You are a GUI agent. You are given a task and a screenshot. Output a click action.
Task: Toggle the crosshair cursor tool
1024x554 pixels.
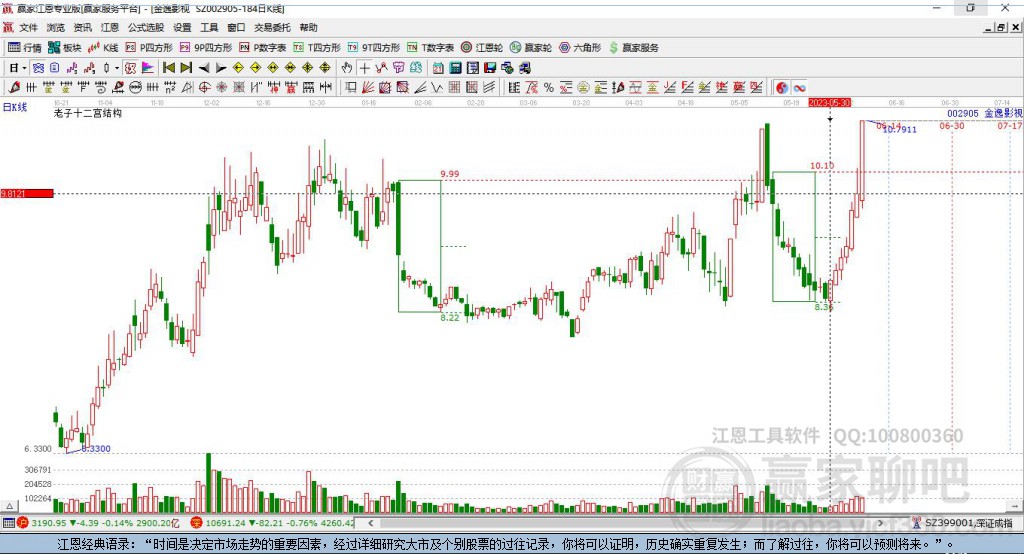click(x=364, y=68)
